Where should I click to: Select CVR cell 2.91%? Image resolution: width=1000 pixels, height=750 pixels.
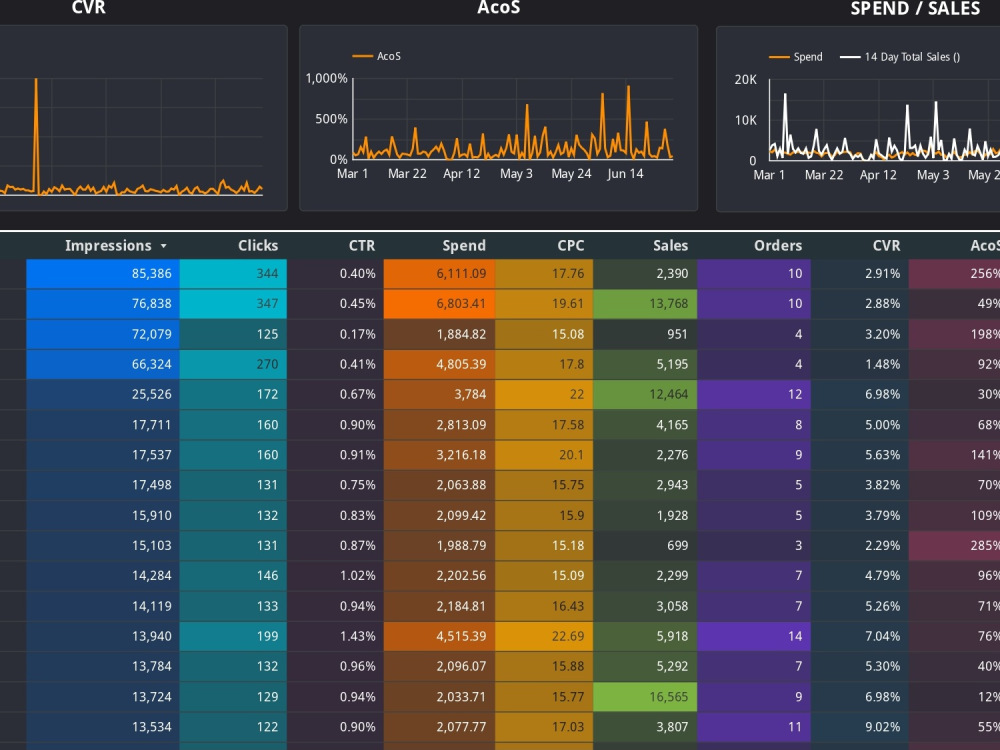pos(860,274)
